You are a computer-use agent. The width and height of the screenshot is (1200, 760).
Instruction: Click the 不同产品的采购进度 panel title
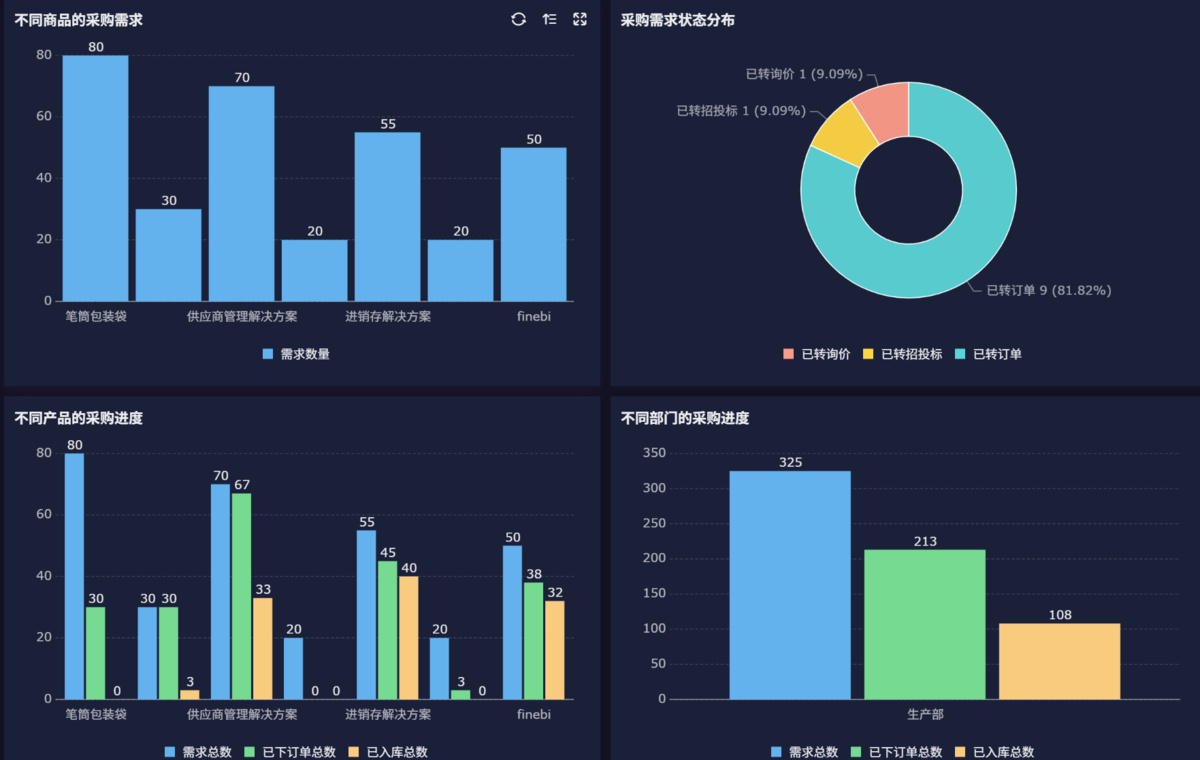click(x=78, y=418)
